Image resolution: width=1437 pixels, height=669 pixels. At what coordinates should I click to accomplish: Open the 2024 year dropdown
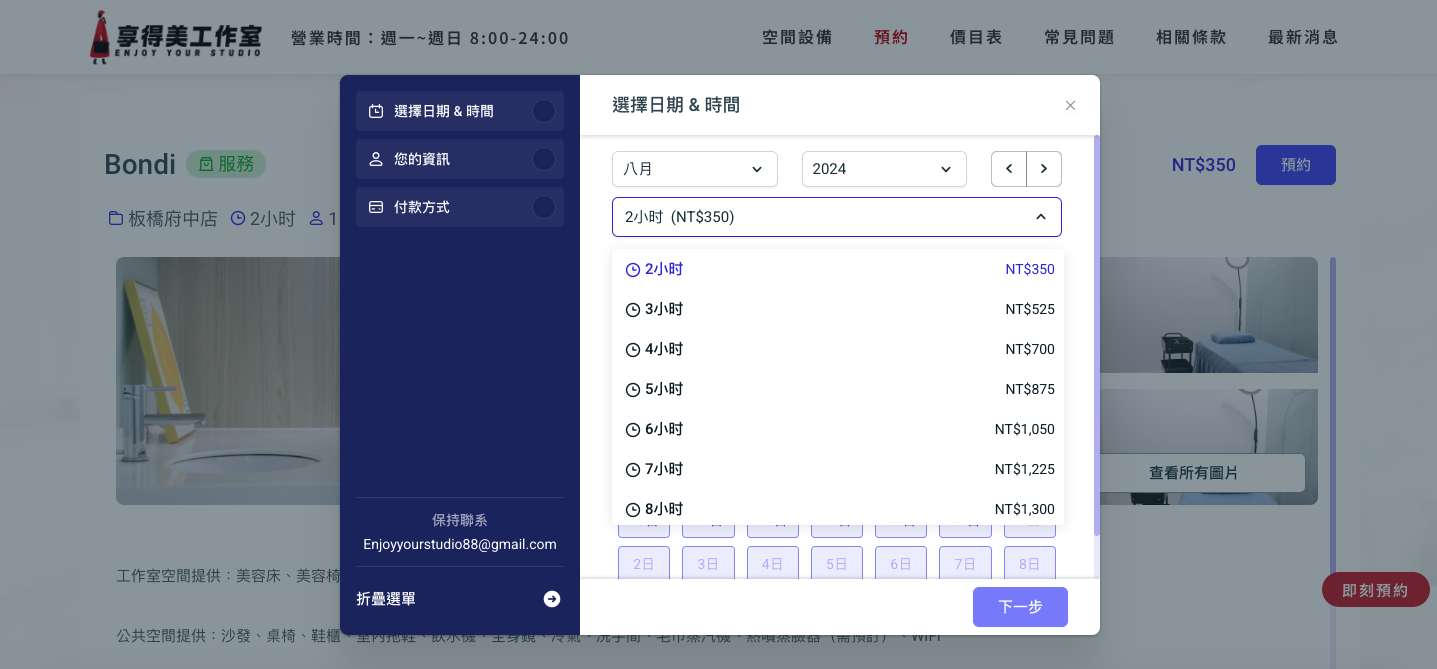coord(884,169)
